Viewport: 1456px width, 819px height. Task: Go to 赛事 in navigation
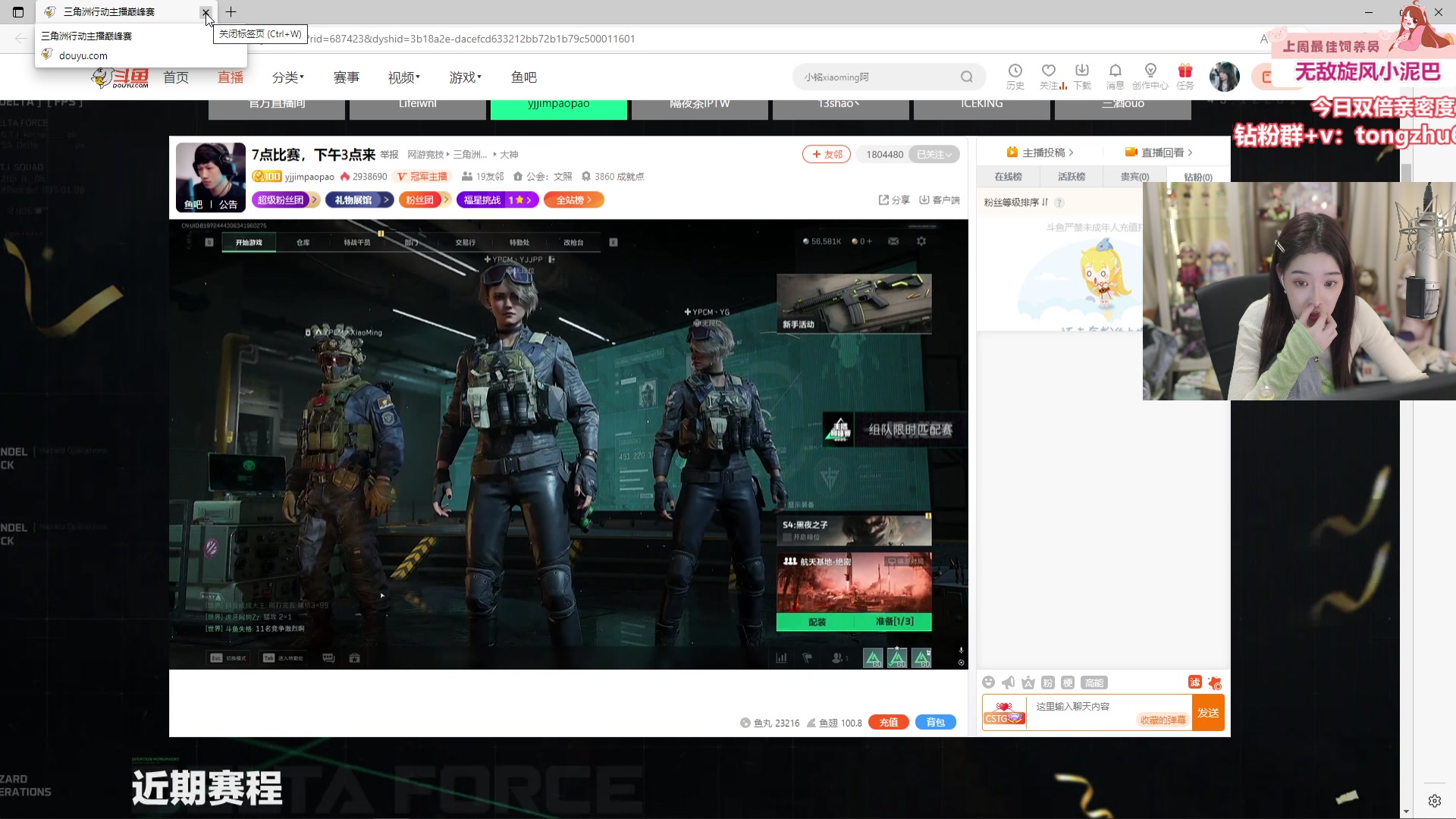(x=347, y=77)
